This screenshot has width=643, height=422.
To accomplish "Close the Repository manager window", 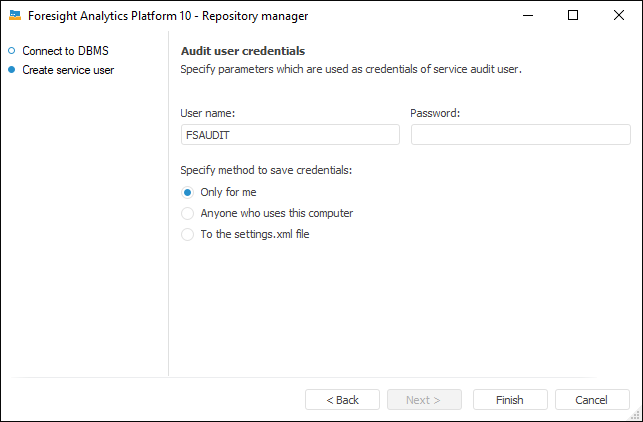I will (x=619, y=15).
